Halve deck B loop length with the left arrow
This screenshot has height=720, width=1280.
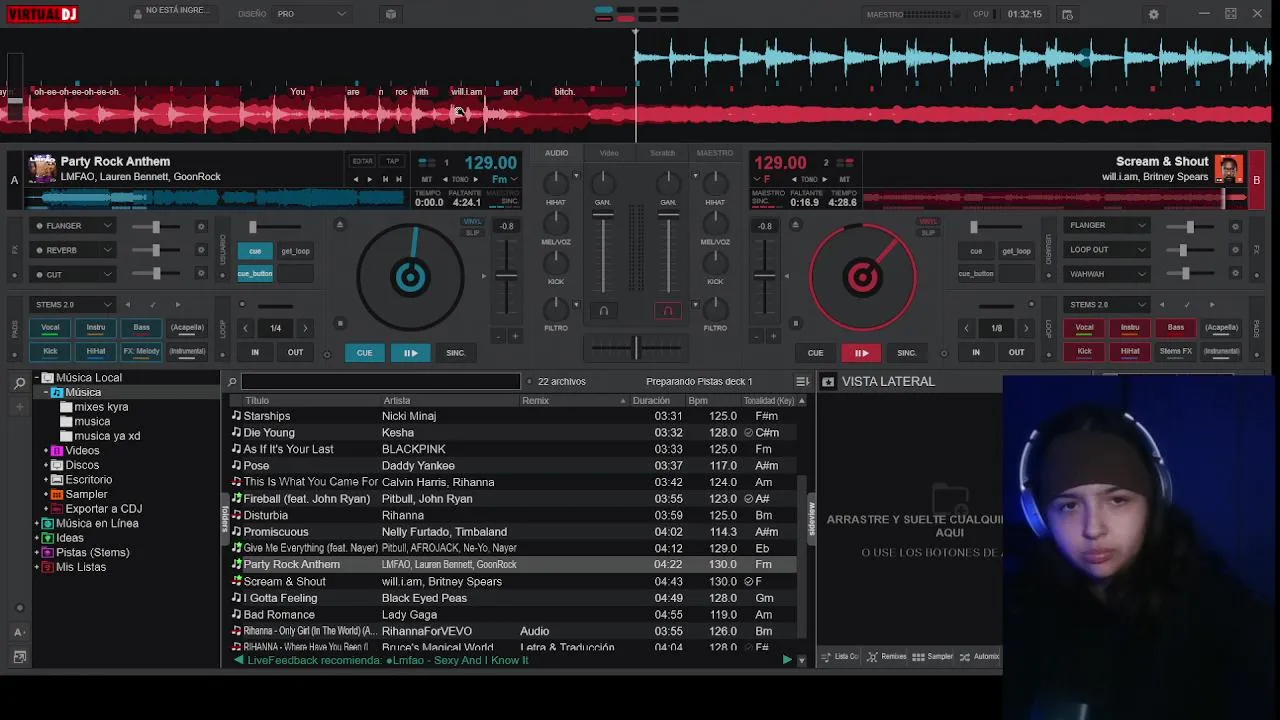[x=966, y=328]
